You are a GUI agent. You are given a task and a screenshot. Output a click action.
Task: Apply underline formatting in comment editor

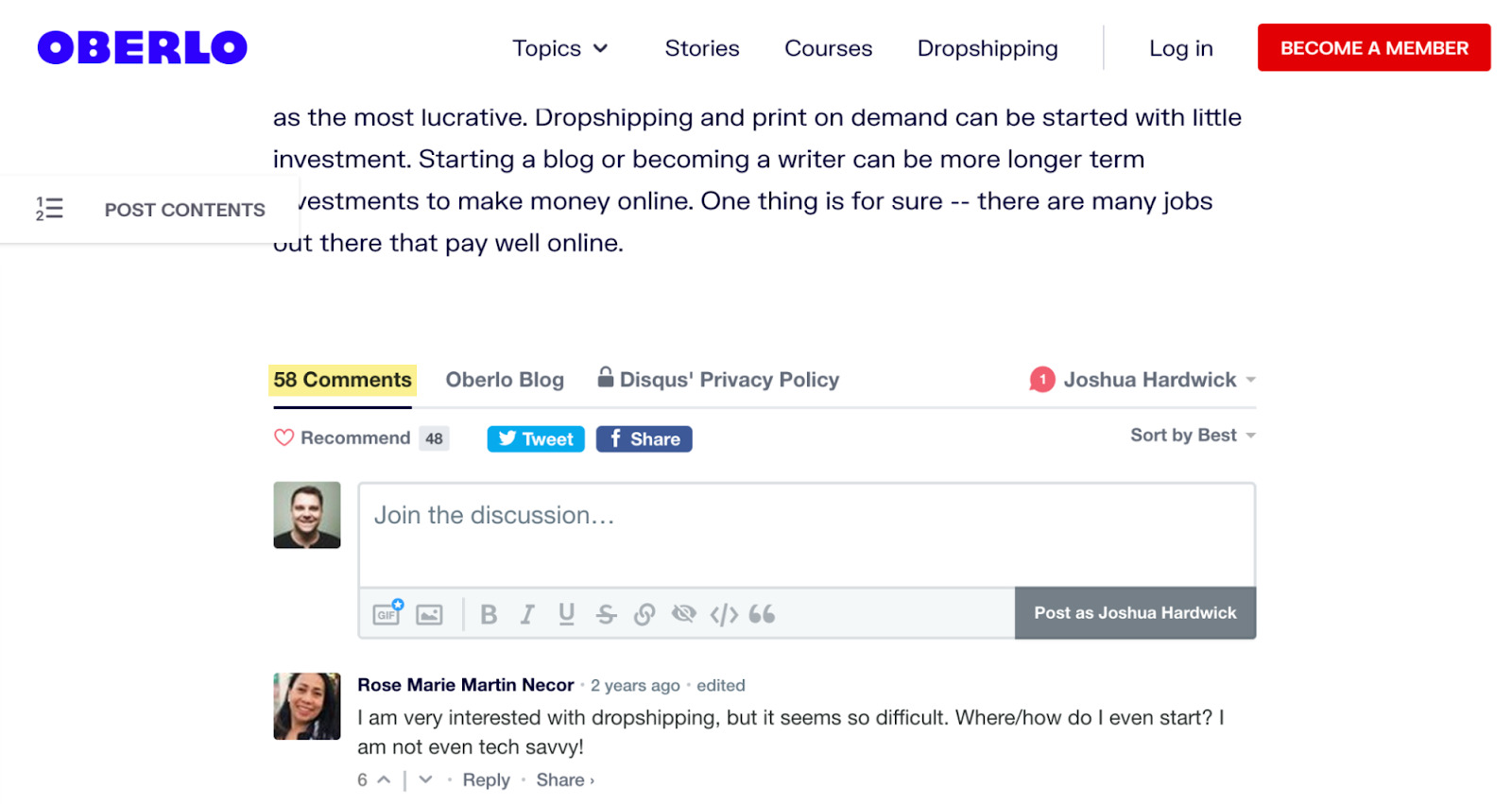tap(566, 614)
